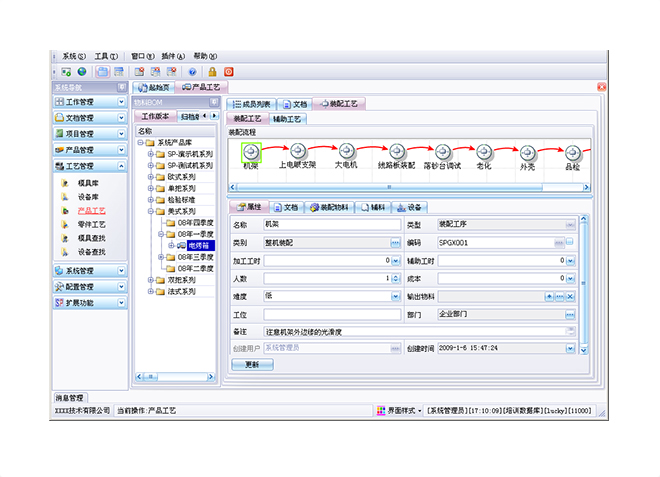Screen dimensions: 660x477
Task: Click the red power icon in toolbar
Action: 229,72
